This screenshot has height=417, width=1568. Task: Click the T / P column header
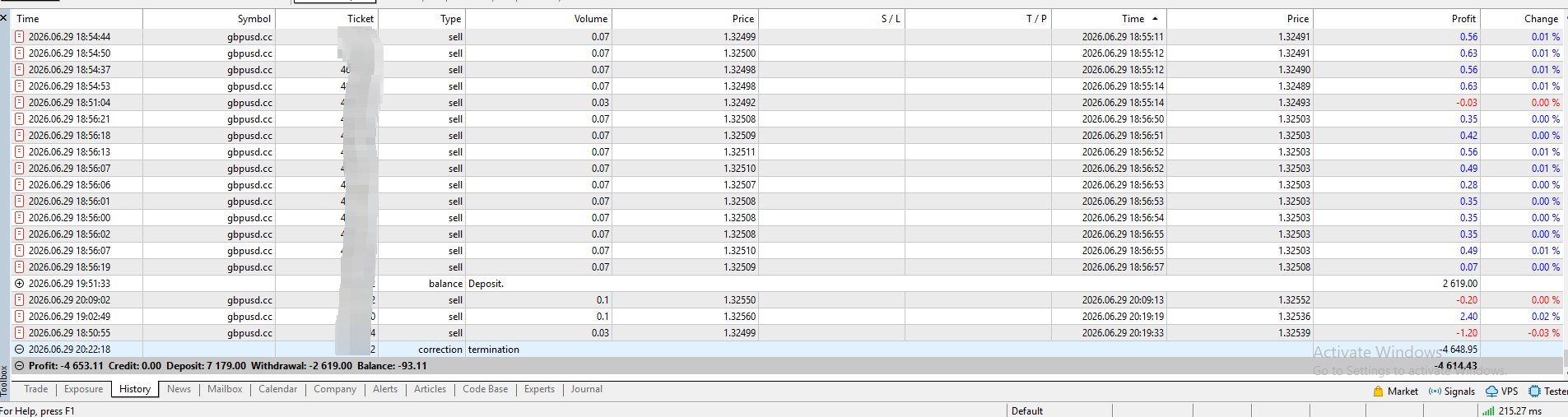pos(1036,19)
